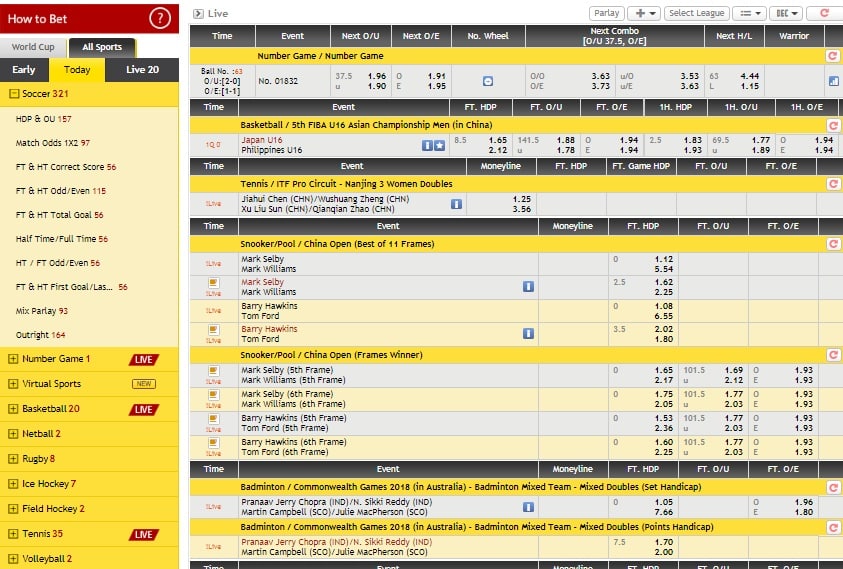This screenshot has width=843, height=569.
Task: Click the top-right refresh odds button
Action: click(x=824, y=13)
